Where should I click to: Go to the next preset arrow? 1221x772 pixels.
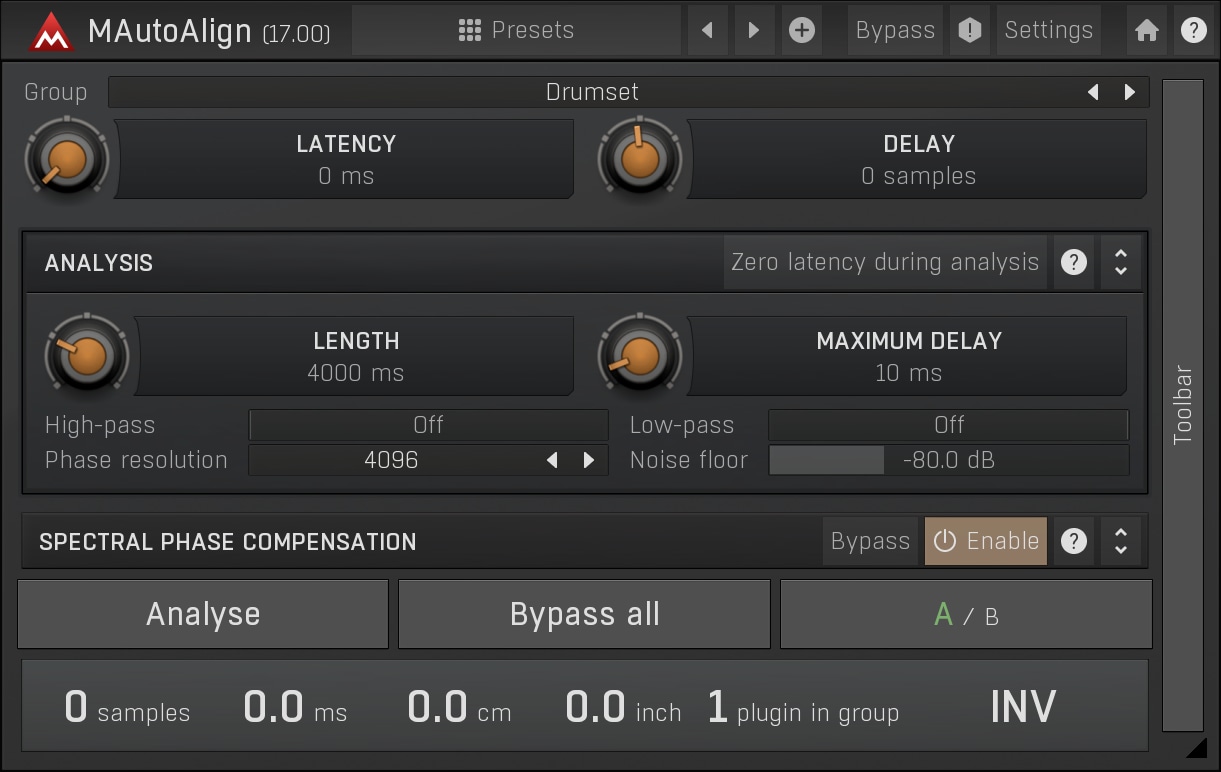(754, 30)
